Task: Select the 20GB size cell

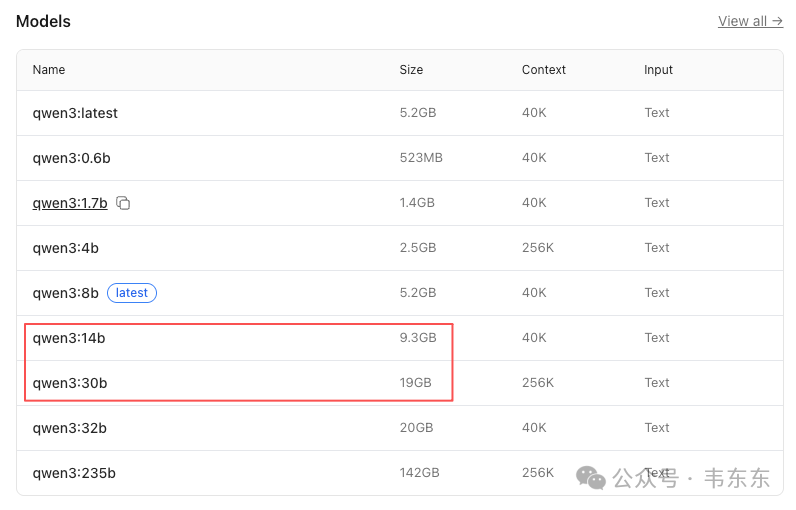Action: coord(416,428)
